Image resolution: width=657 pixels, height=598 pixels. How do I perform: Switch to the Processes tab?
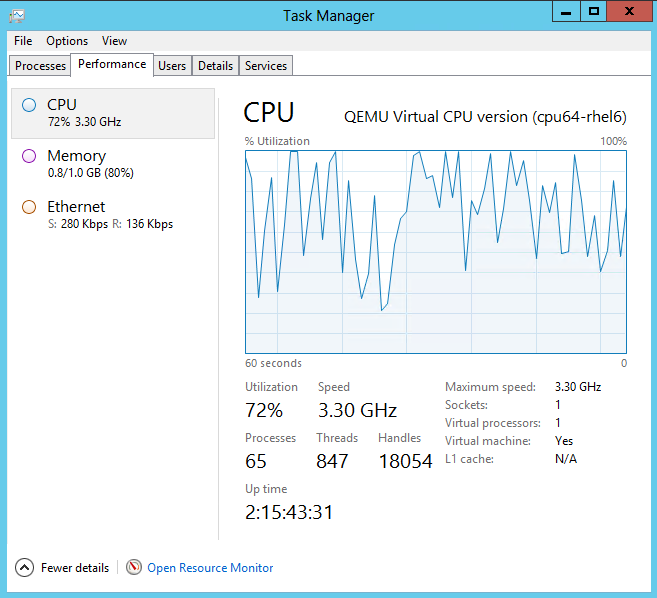pyautogui.click(x=40, y=66)
